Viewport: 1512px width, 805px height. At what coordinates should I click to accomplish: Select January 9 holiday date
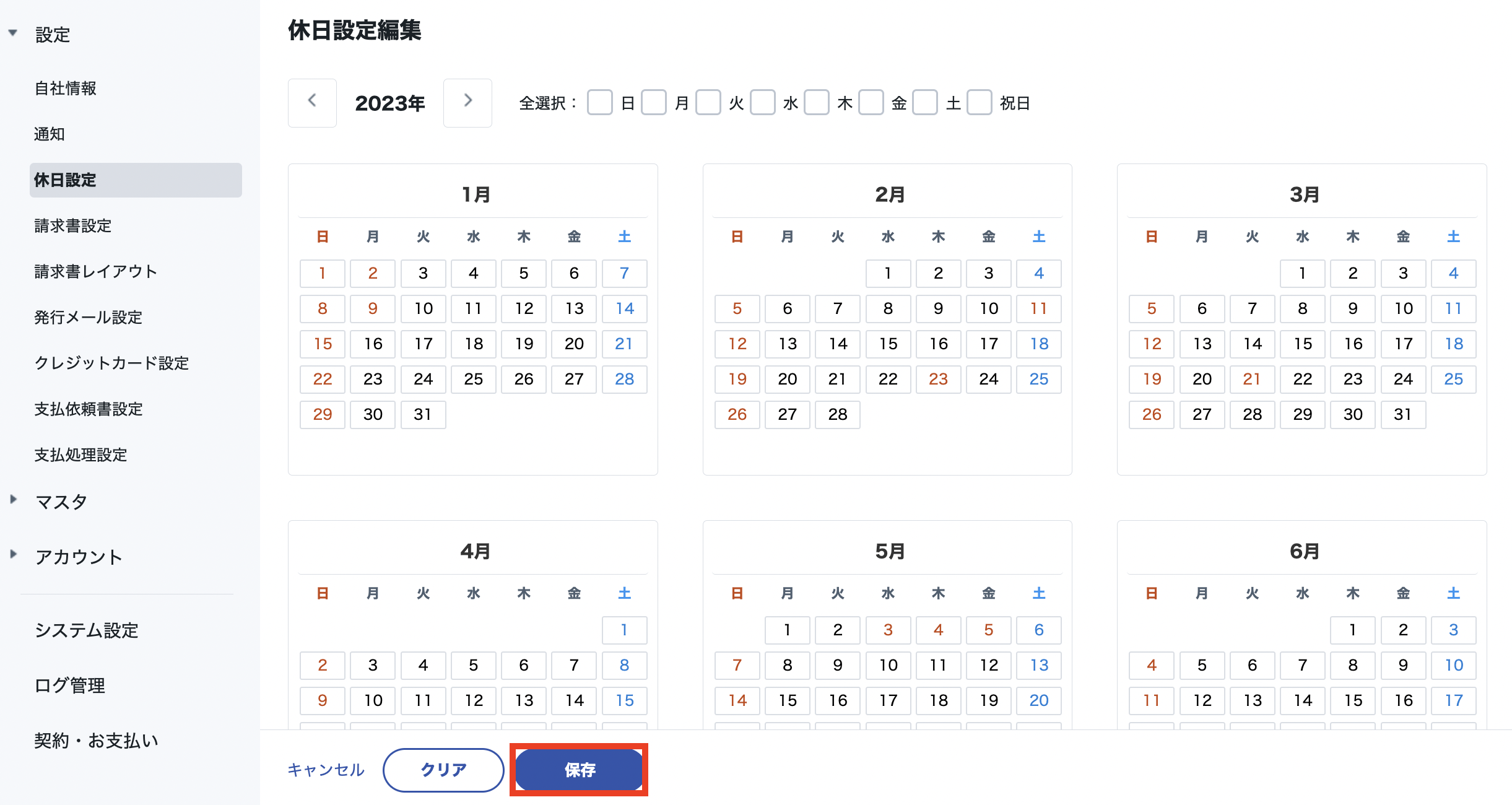(x=373, y=308)
